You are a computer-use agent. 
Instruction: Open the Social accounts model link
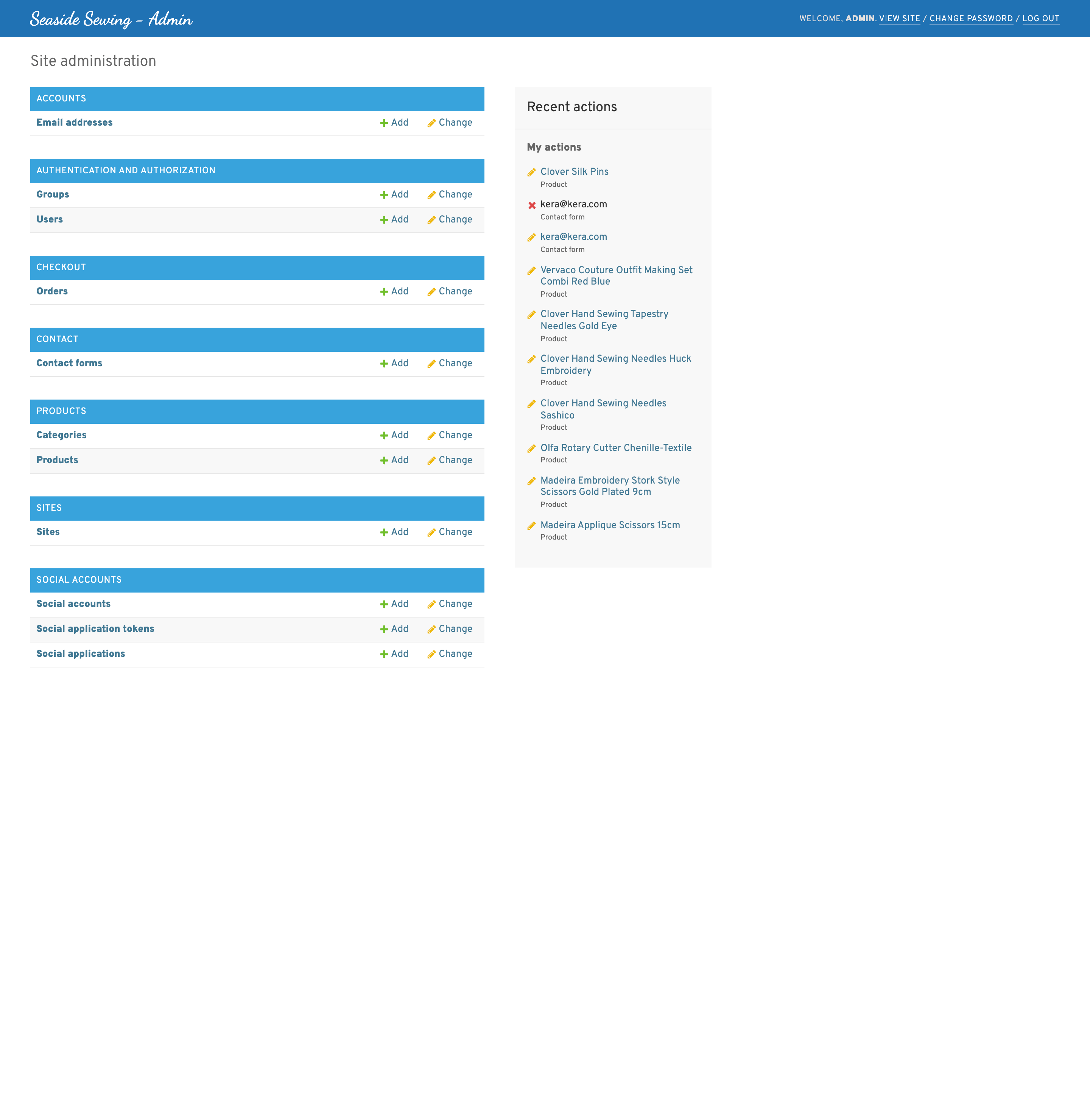click(x=73, y=604)
